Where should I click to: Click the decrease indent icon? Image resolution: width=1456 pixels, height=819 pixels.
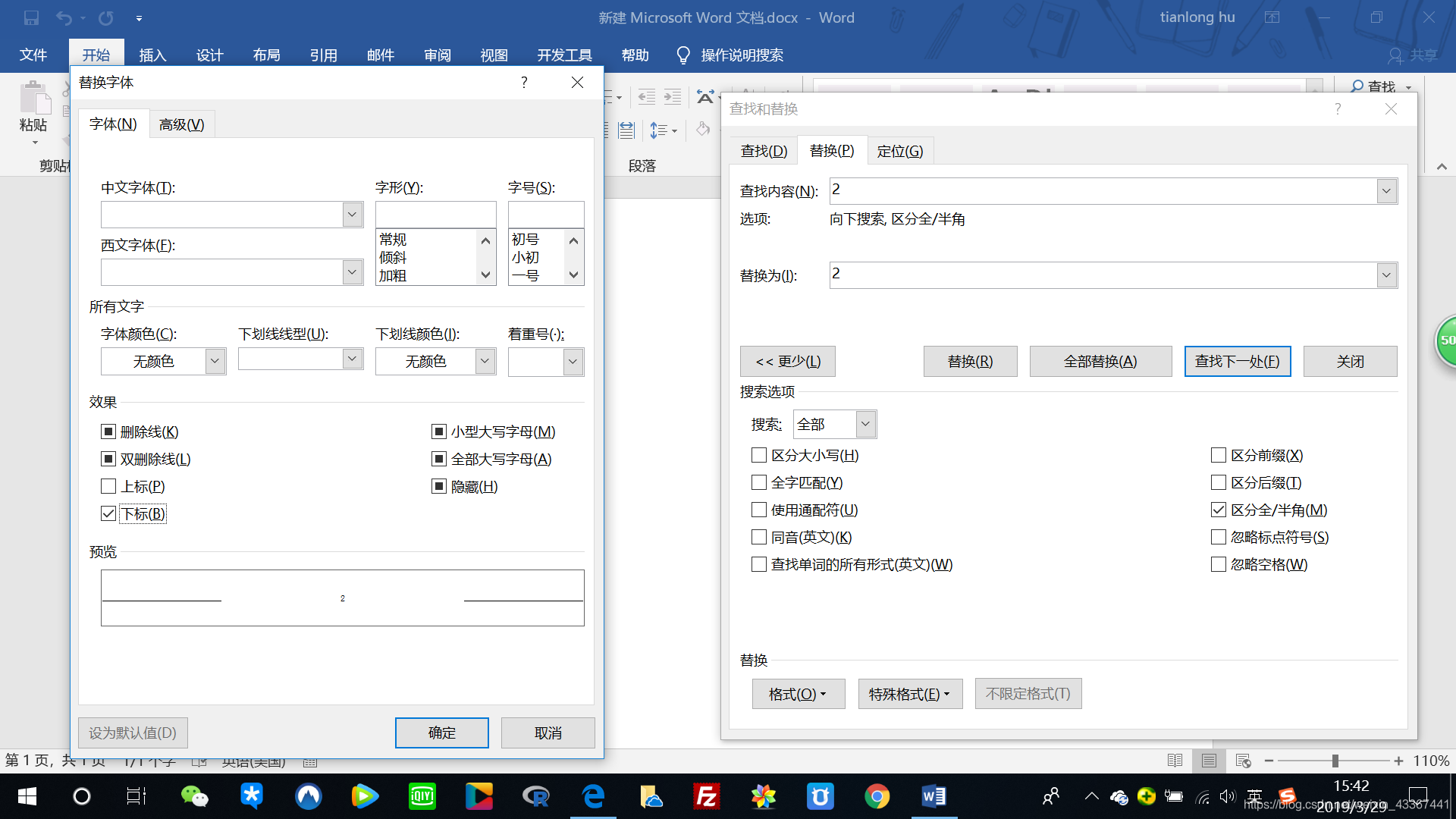click(647, 96)
